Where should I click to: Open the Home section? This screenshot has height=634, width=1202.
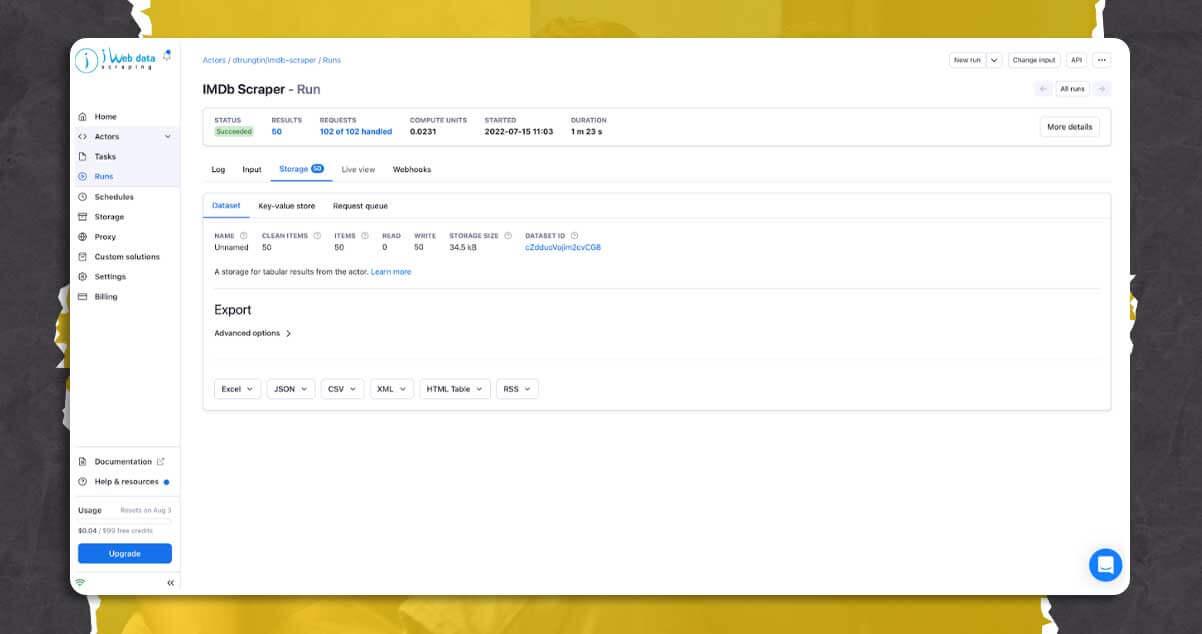tap(104, 116)
